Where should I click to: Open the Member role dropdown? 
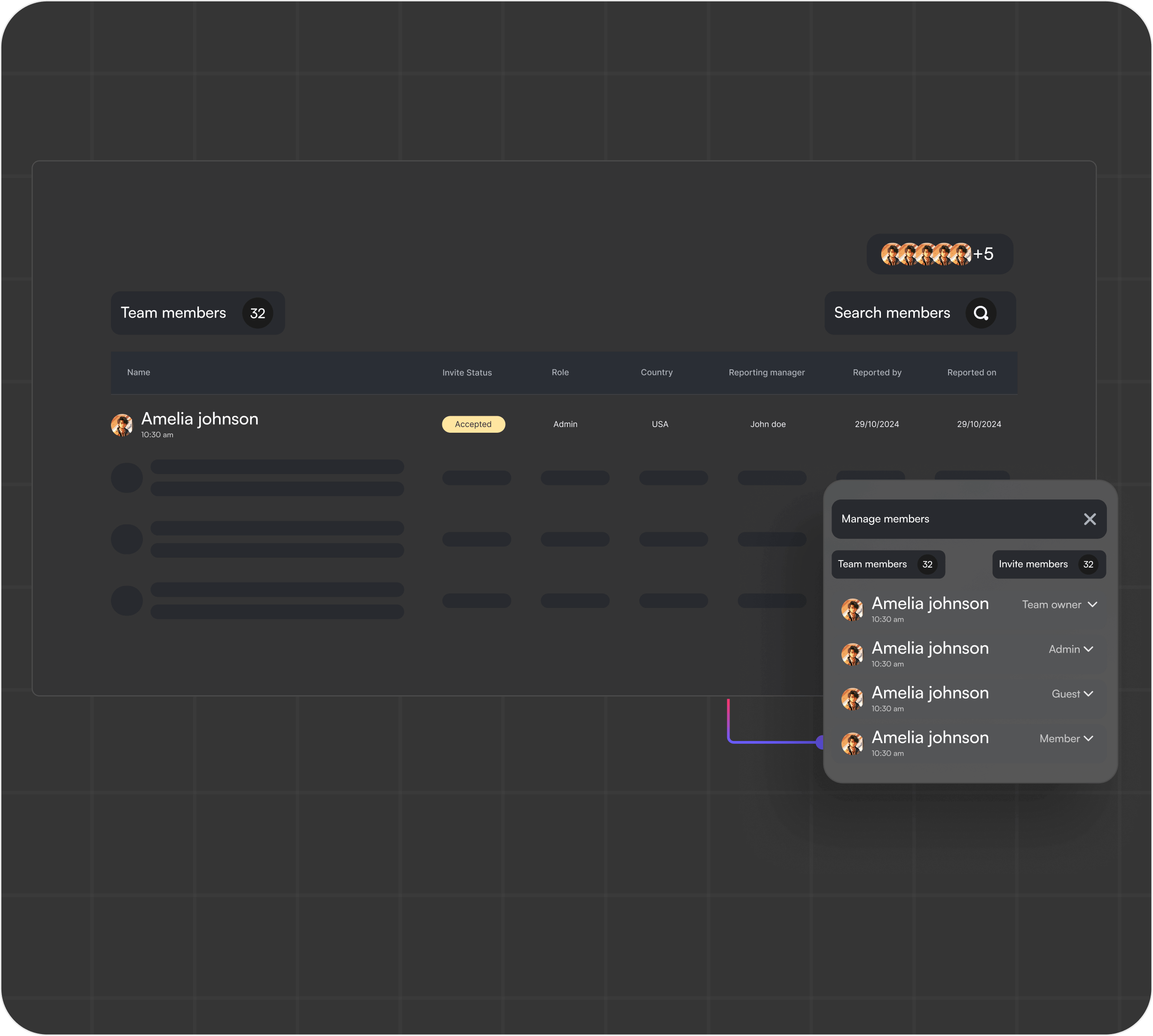[x=1088, y=738]
